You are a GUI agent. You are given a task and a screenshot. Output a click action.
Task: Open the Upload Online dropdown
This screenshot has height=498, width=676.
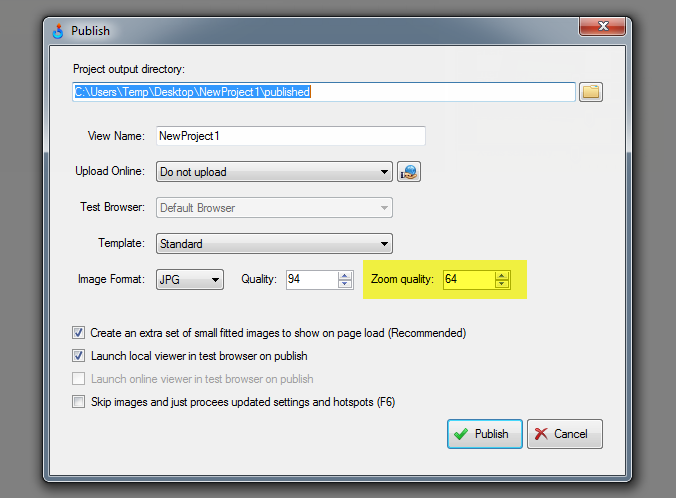274,172
